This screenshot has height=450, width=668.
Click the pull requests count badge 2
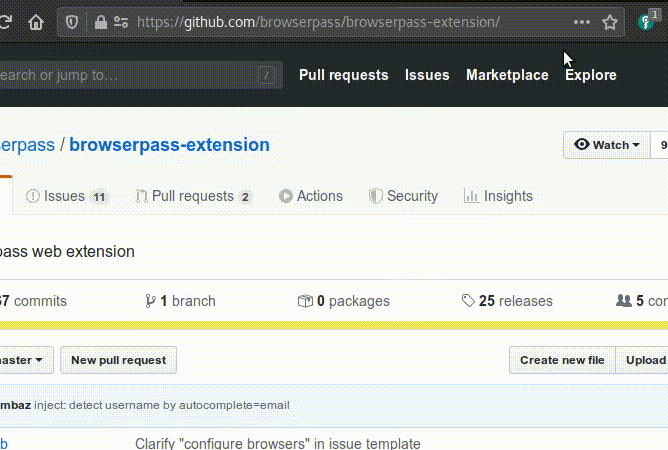pos(245,197)
